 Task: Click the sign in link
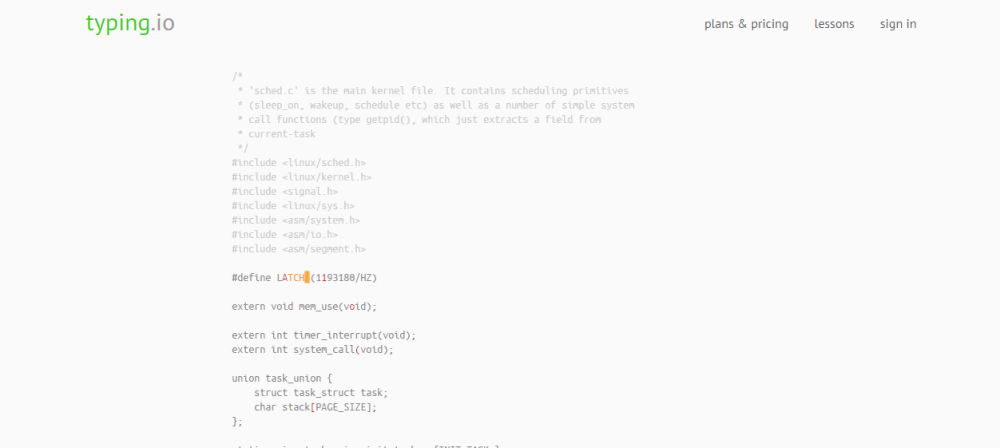[x=898, y=24]
